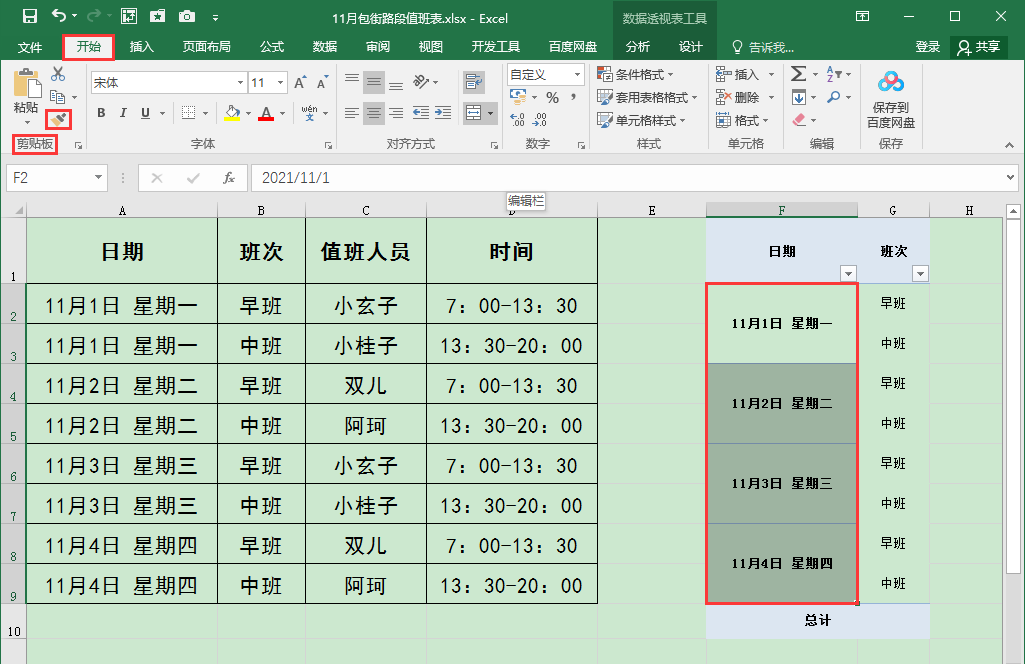Screen dimensions: 1025x664
Task: Open the font name dropdown showing 宋体
Action: coord(241,83)
